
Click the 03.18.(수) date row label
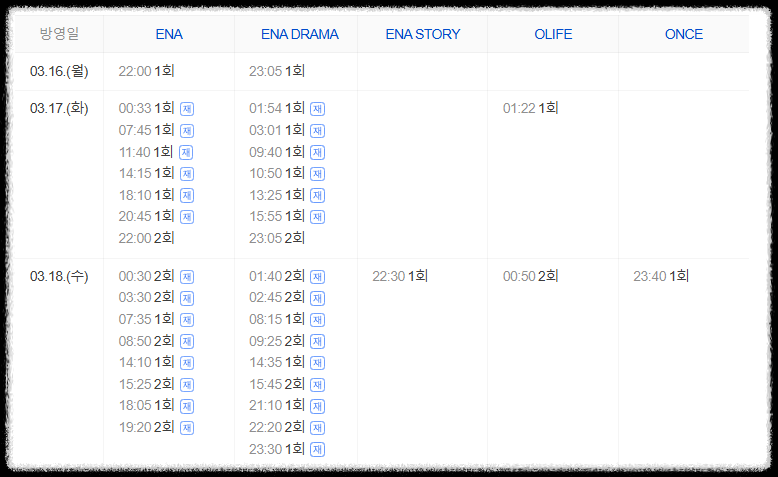coord(59,276)
